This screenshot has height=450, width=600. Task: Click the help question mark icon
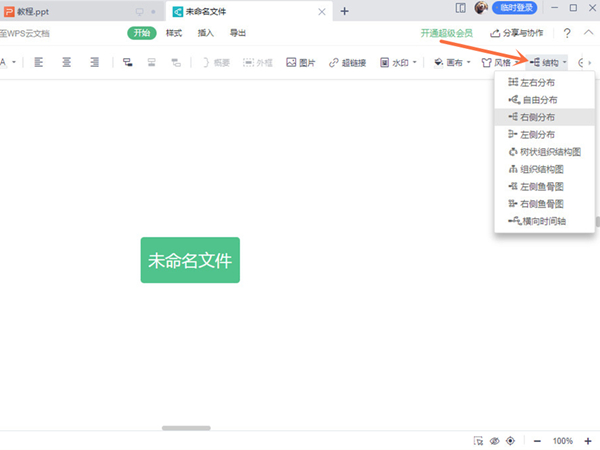tap(567, 34)
